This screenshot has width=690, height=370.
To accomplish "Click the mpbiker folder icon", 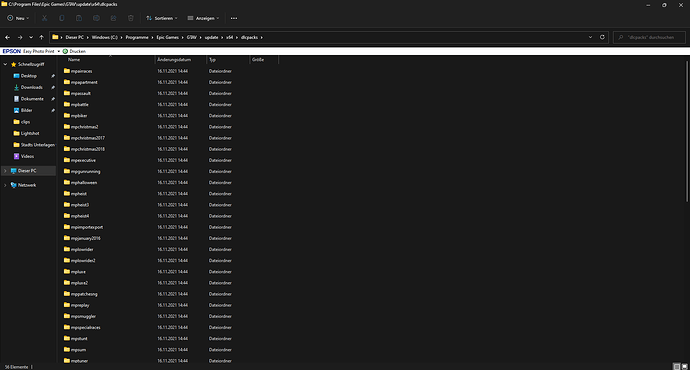I will [66, 115].
